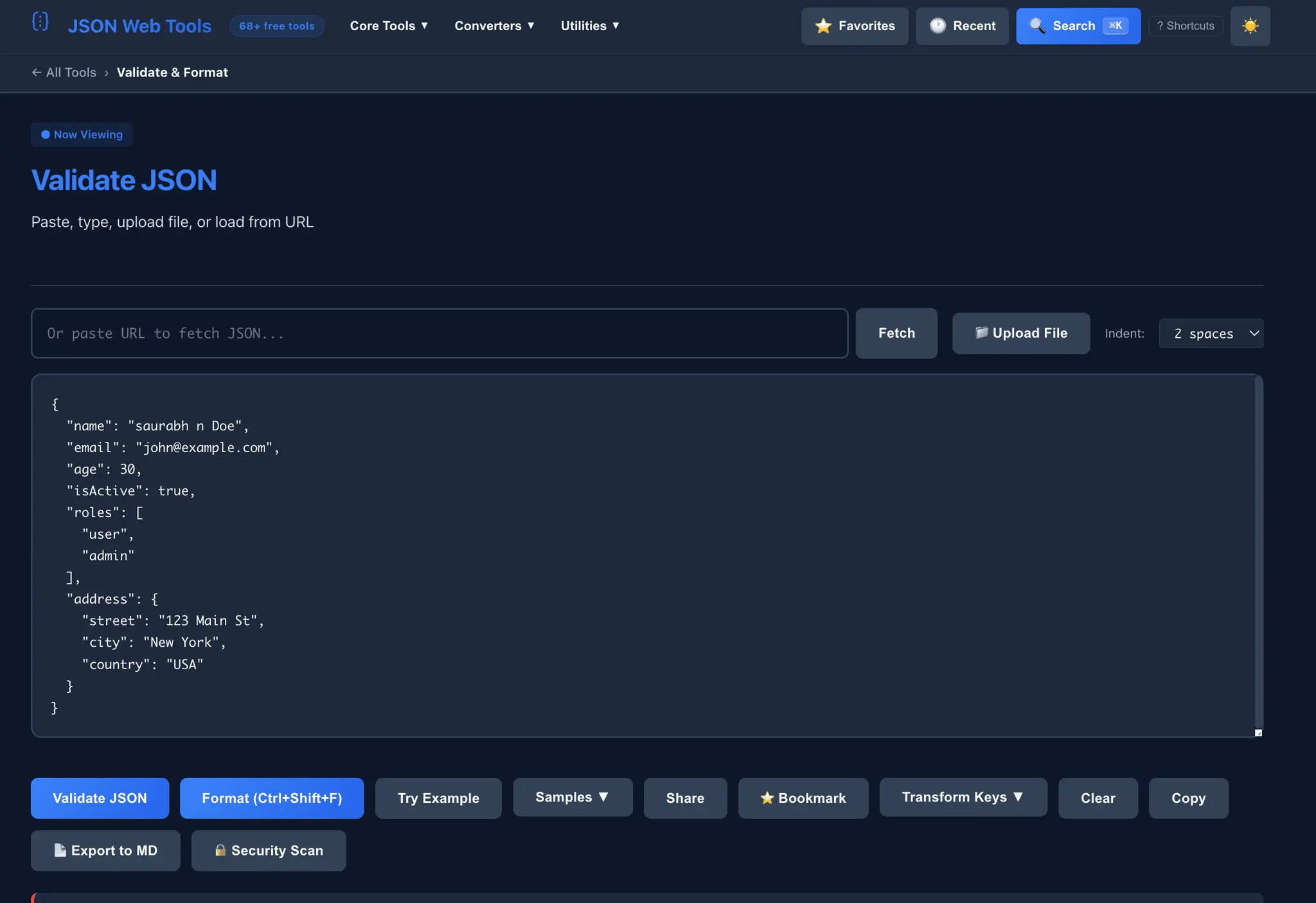The image size is (1316, 903).
Task: Click the "123 Main St" street value
Action: click(208, 620)
